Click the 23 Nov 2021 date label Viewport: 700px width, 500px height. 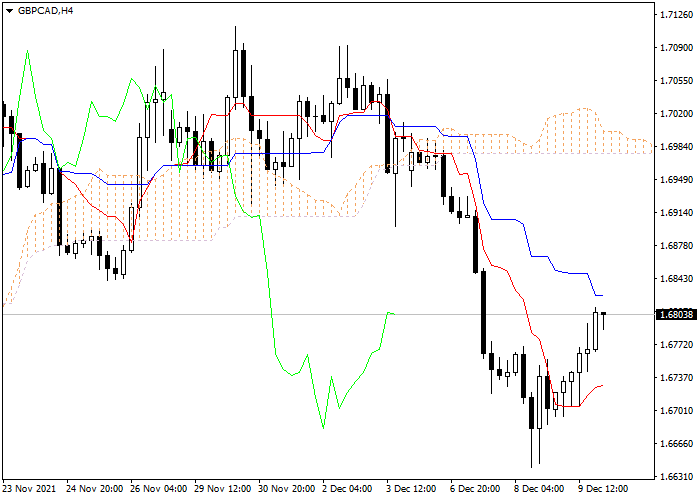29,489
